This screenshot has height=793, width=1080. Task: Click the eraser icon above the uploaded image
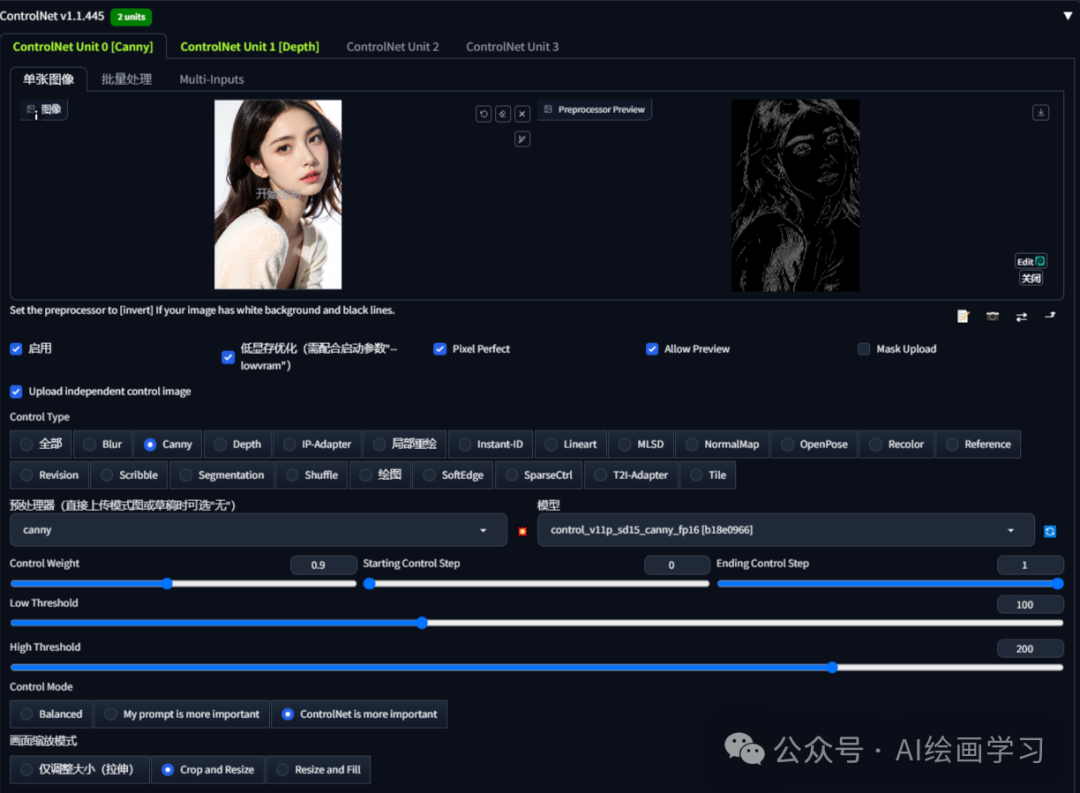coord(502,114)
